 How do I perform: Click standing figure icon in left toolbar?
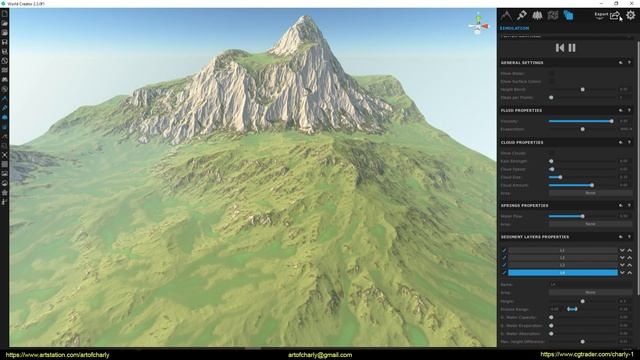4,202
